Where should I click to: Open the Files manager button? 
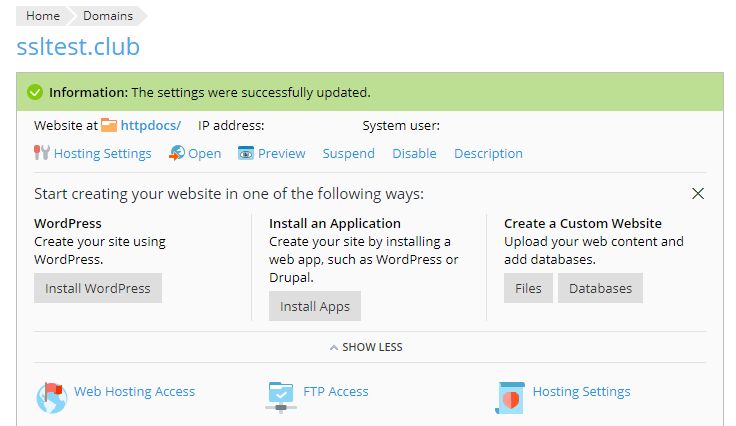click(x=528, y=288)
